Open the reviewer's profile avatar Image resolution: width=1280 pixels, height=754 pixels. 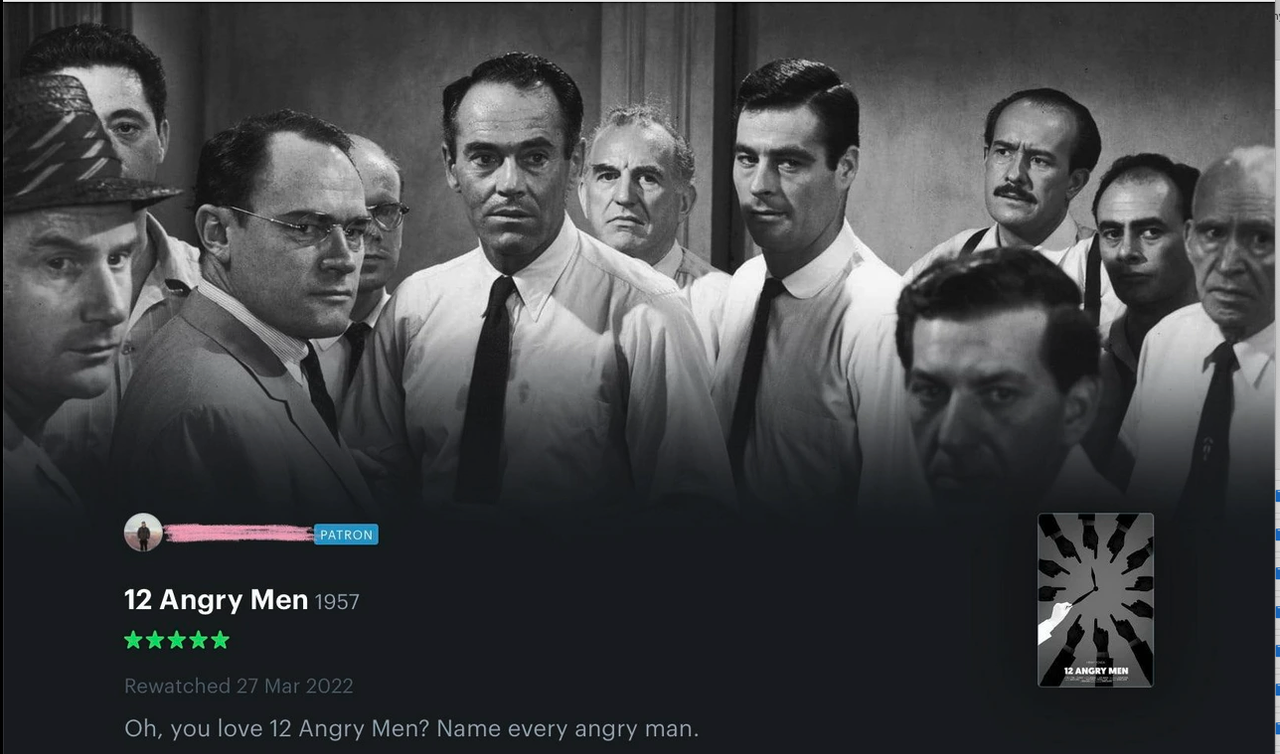point(143,533)
